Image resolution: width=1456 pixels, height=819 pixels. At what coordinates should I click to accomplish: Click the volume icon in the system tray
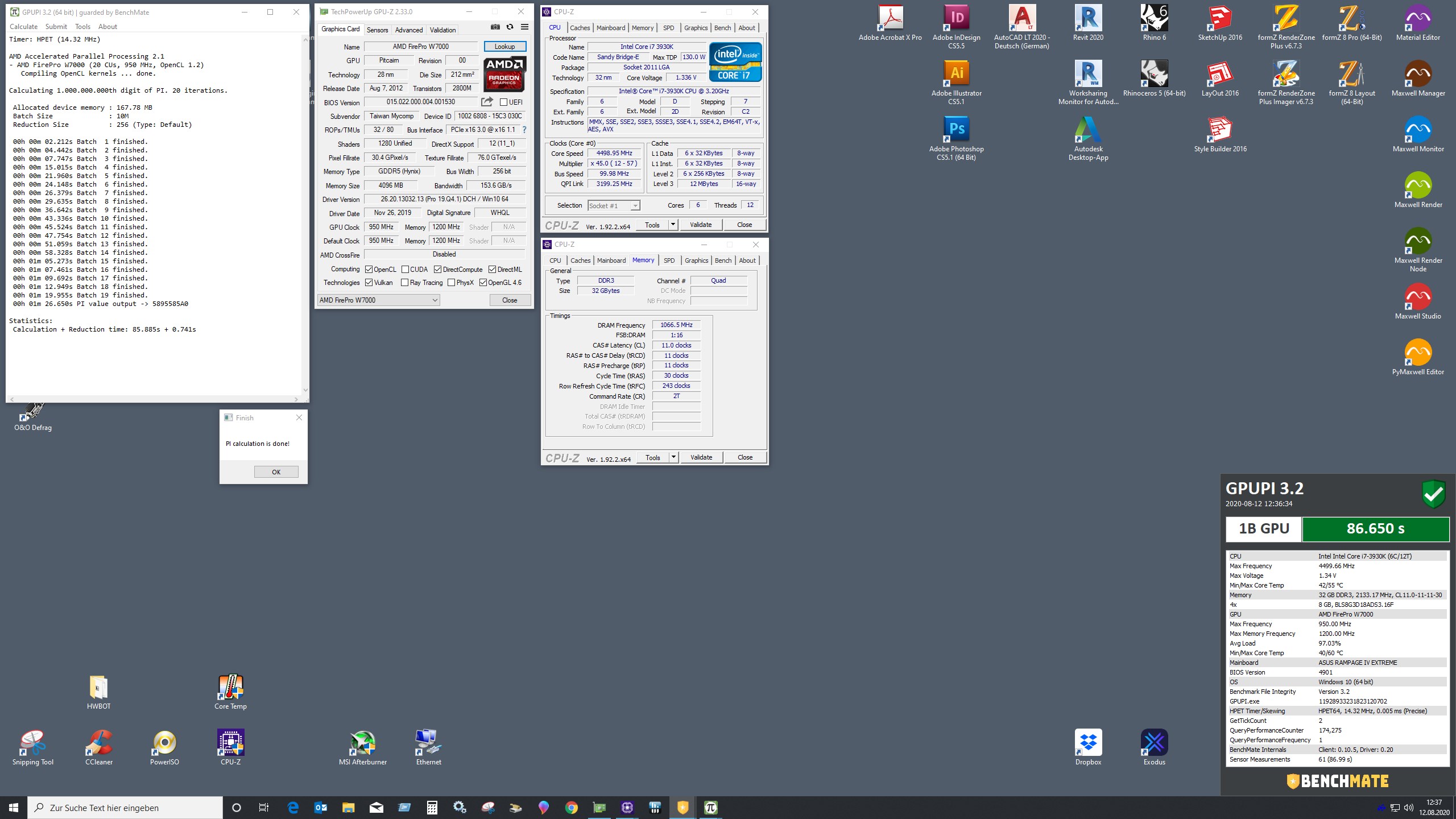click(1408, 807)
